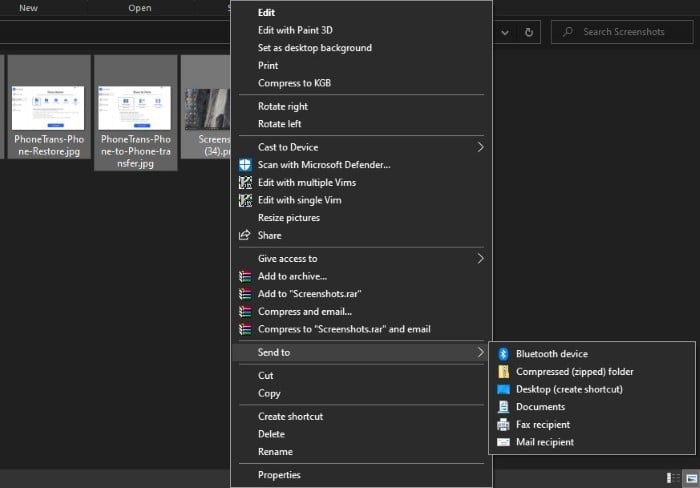Select Share in the context menu
The image size is (700, 488).
click(x=361, y=235)
